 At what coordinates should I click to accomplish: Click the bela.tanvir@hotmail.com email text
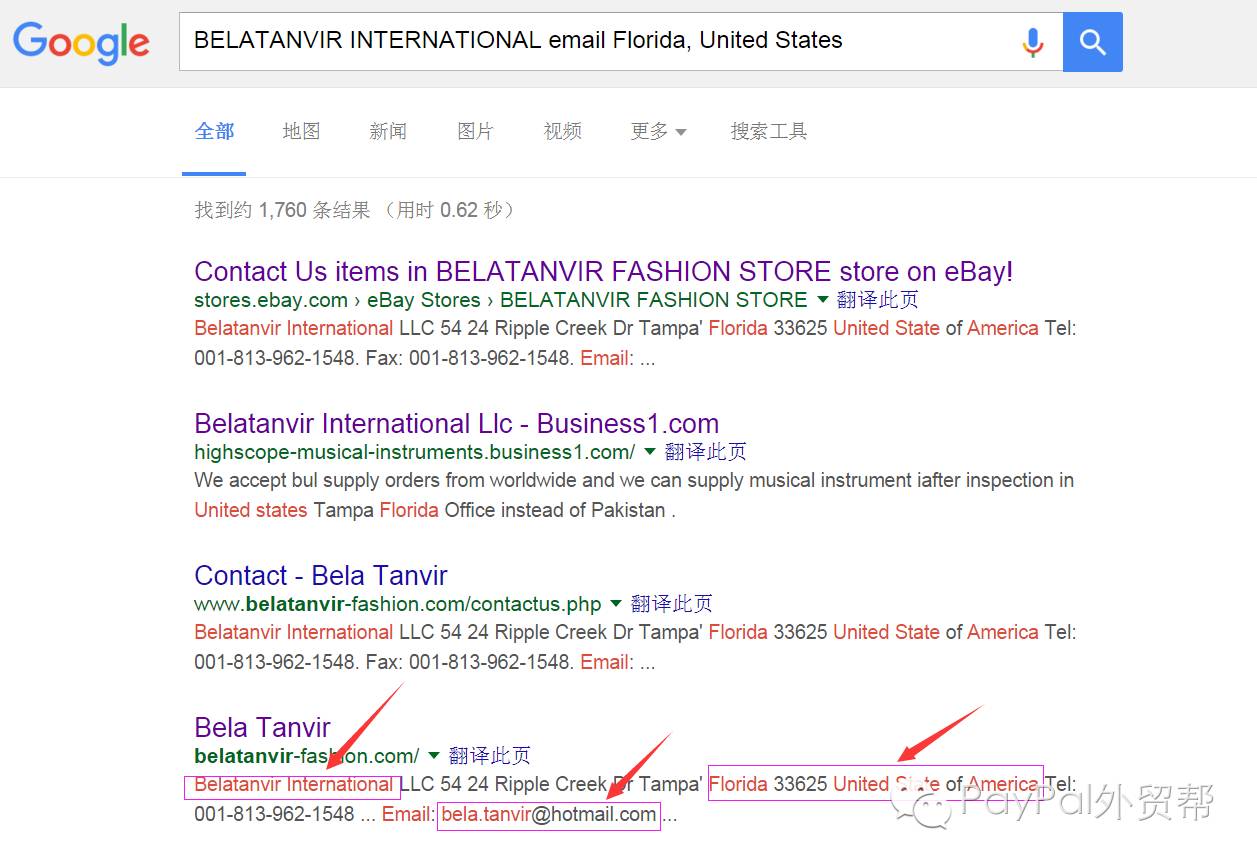(x=549, y=814)
